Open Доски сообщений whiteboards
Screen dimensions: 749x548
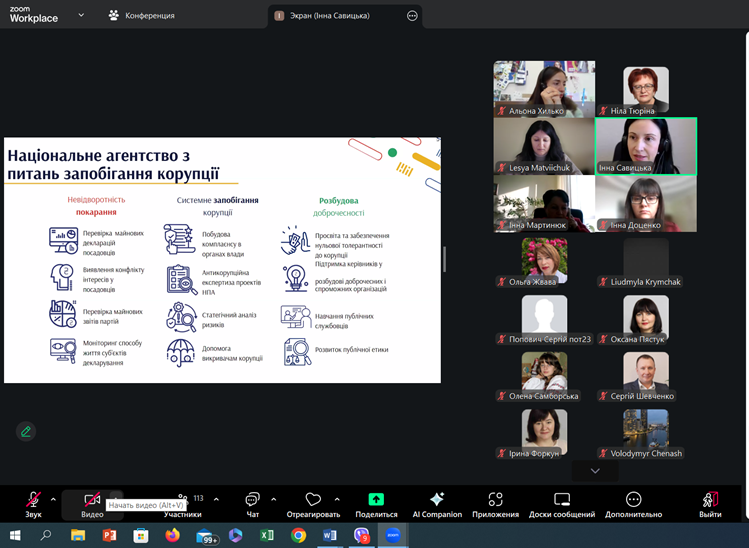(562, 501)
